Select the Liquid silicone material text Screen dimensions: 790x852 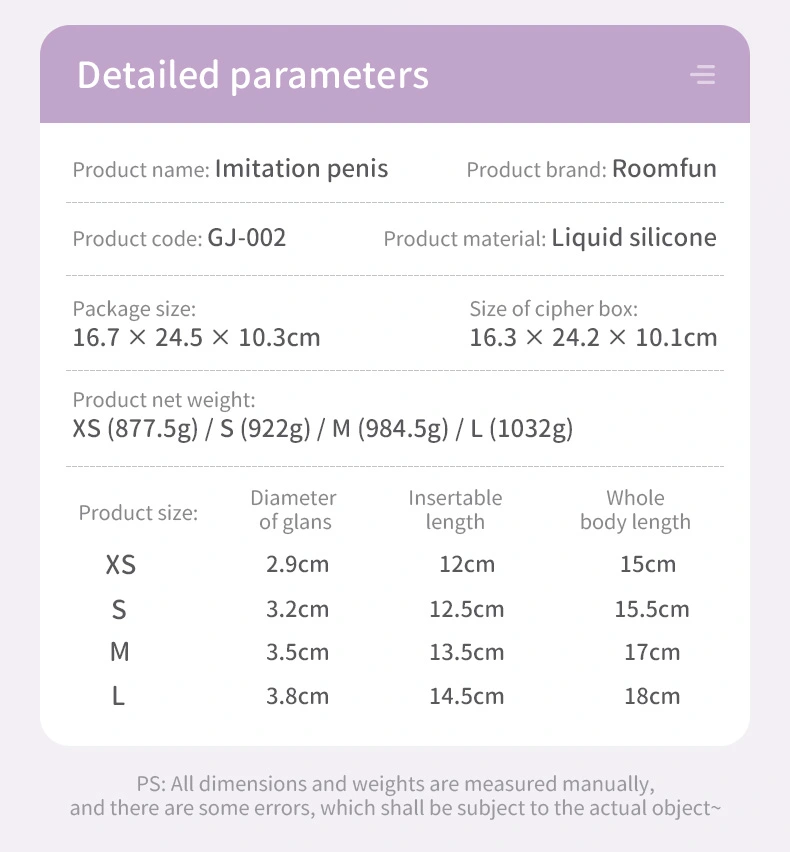click(x=634, y=238)
